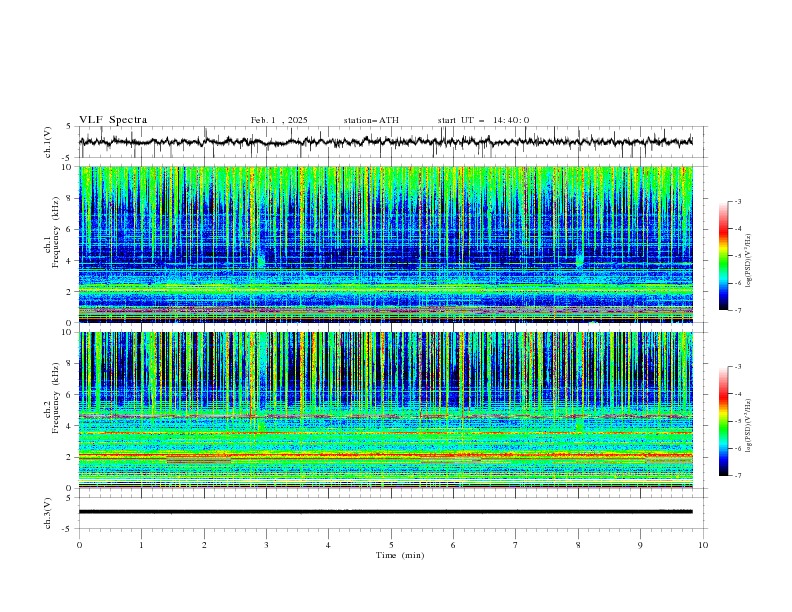
Task: Click ch.2 frequency axis tick "4"
Action: click(70, 426)
